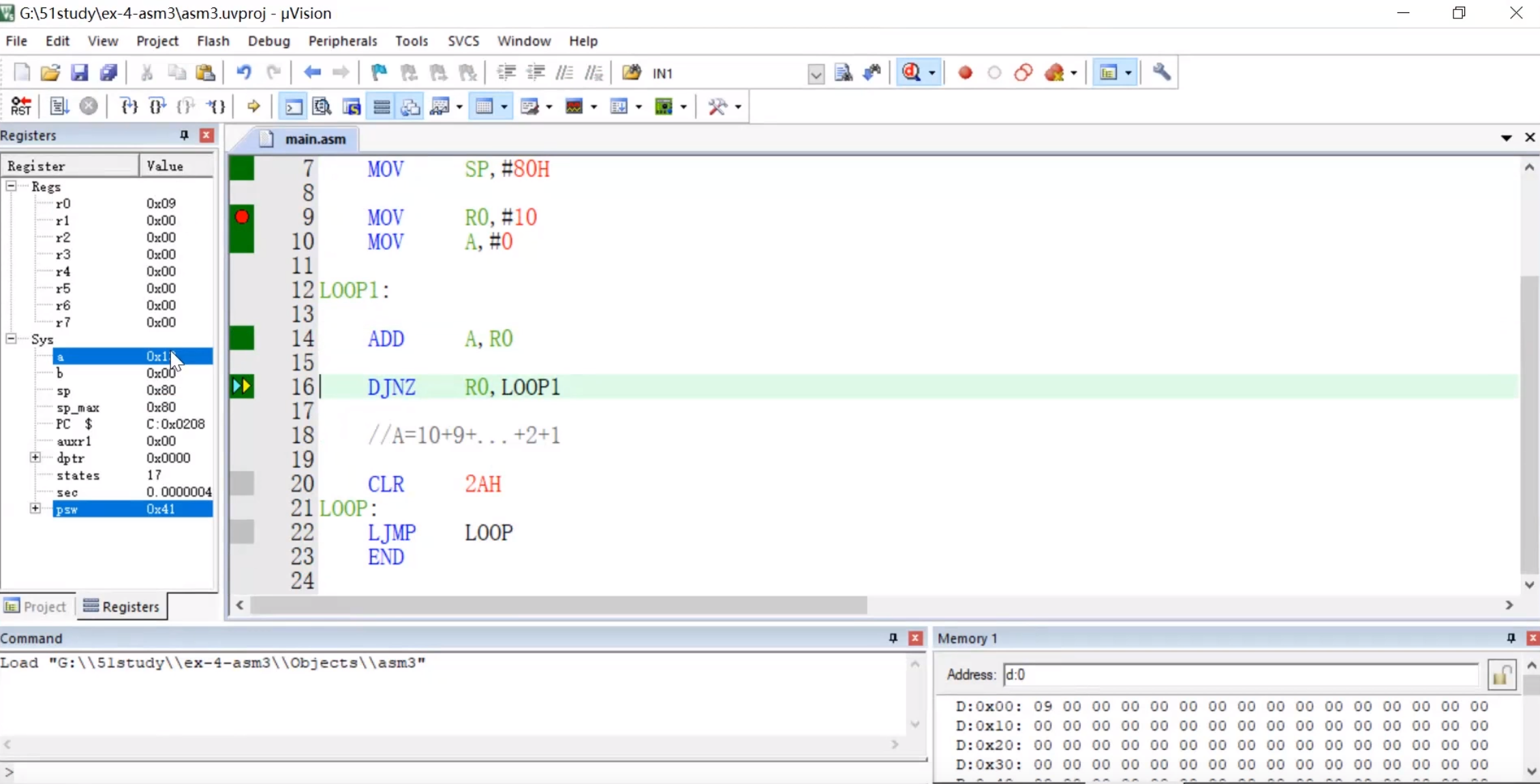Collapse the Sys tree group

tap(11, 339)
